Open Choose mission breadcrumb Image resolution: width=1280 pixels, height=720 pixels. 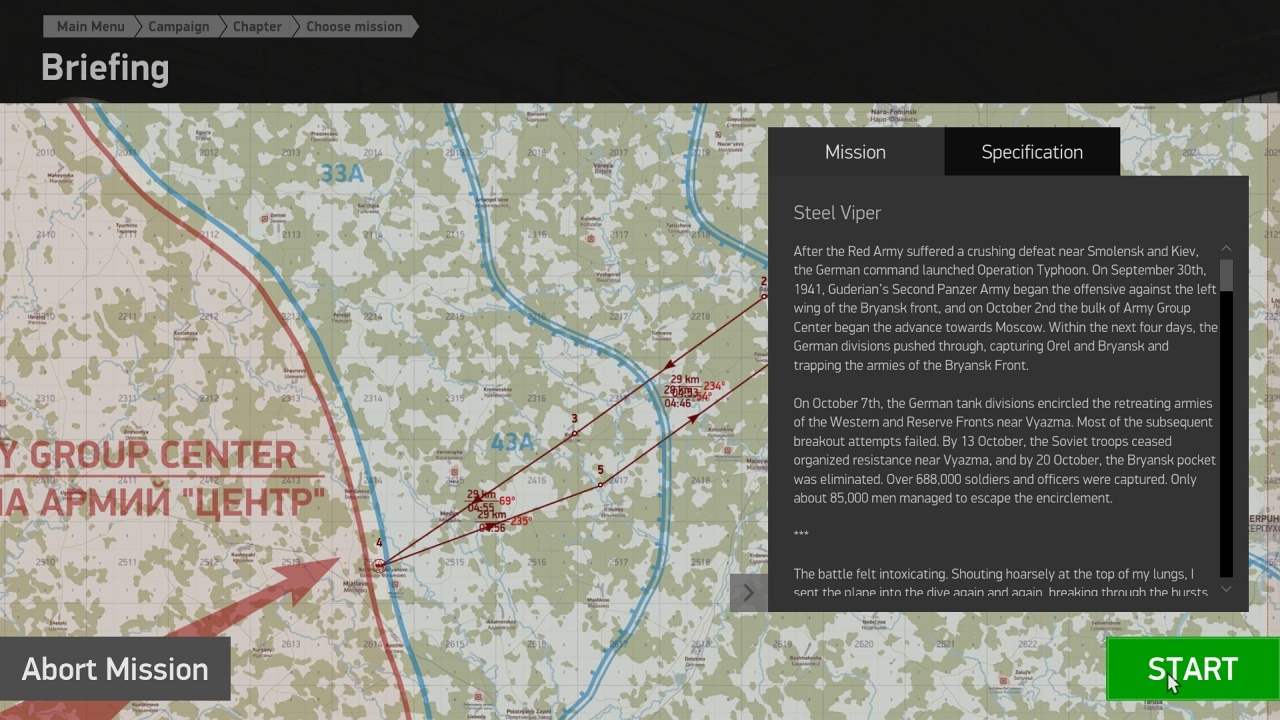pyautogui.click(x=354, y=27)
